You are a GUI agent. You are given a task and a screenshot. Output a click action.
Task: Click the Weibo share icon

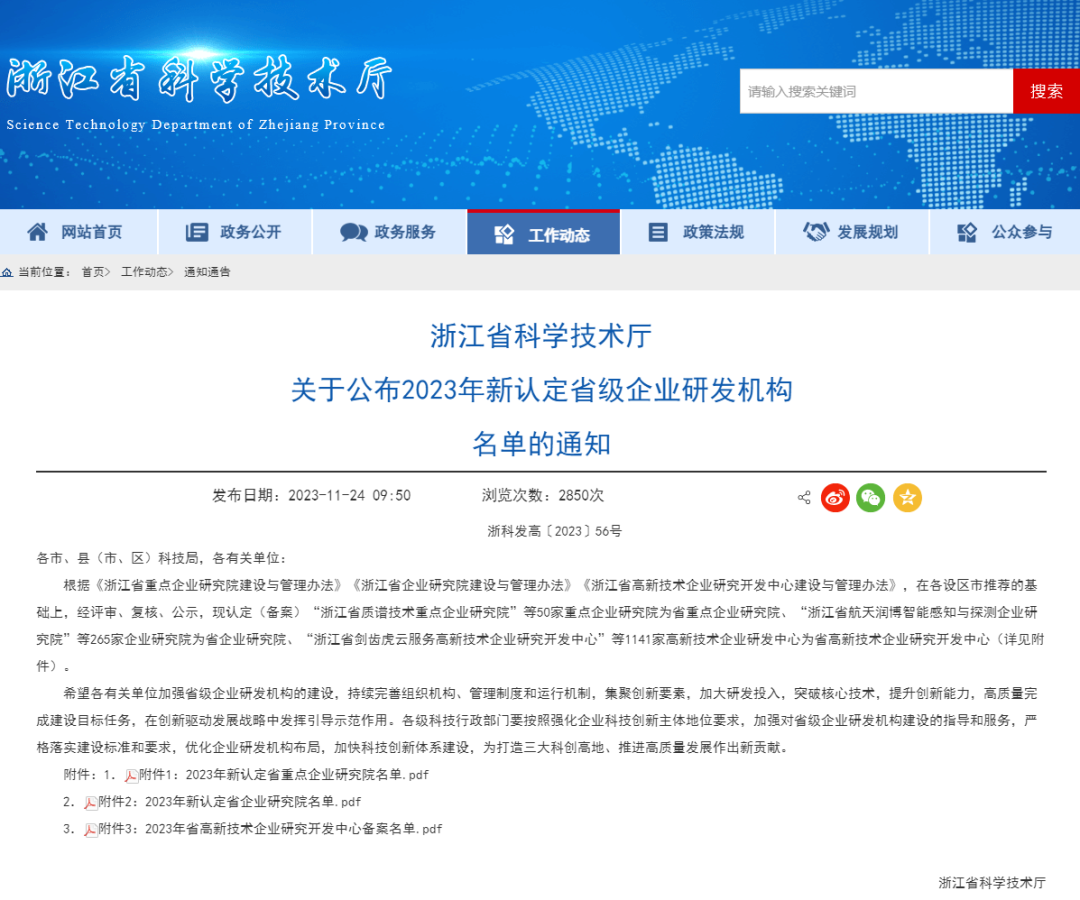click(835, 497)
